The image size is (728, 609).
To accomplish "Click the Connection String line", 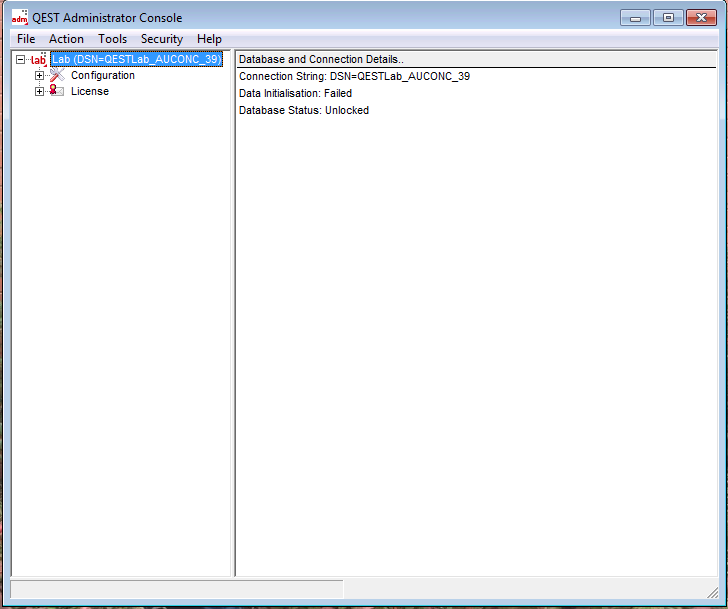I will click(354, 76).
